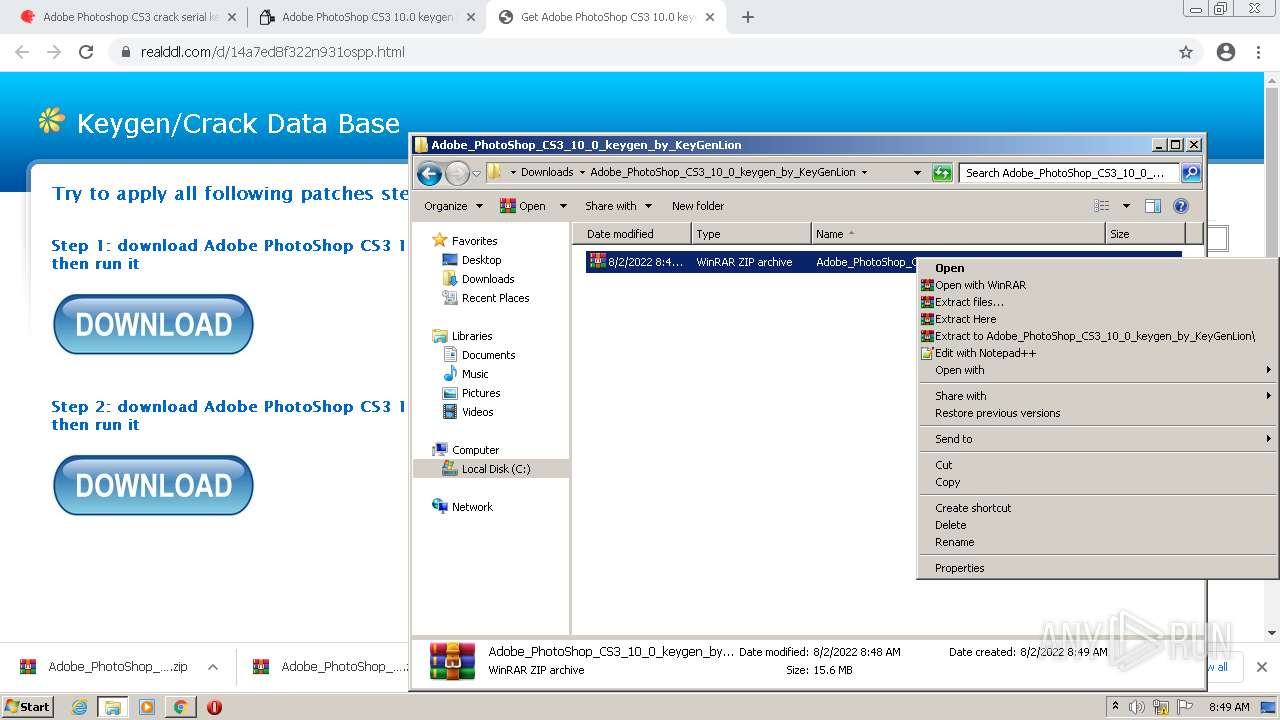Click Windows Explorer taskbar icon
The width and height of the screenshot is (1280, 720).
pos(113,707)
